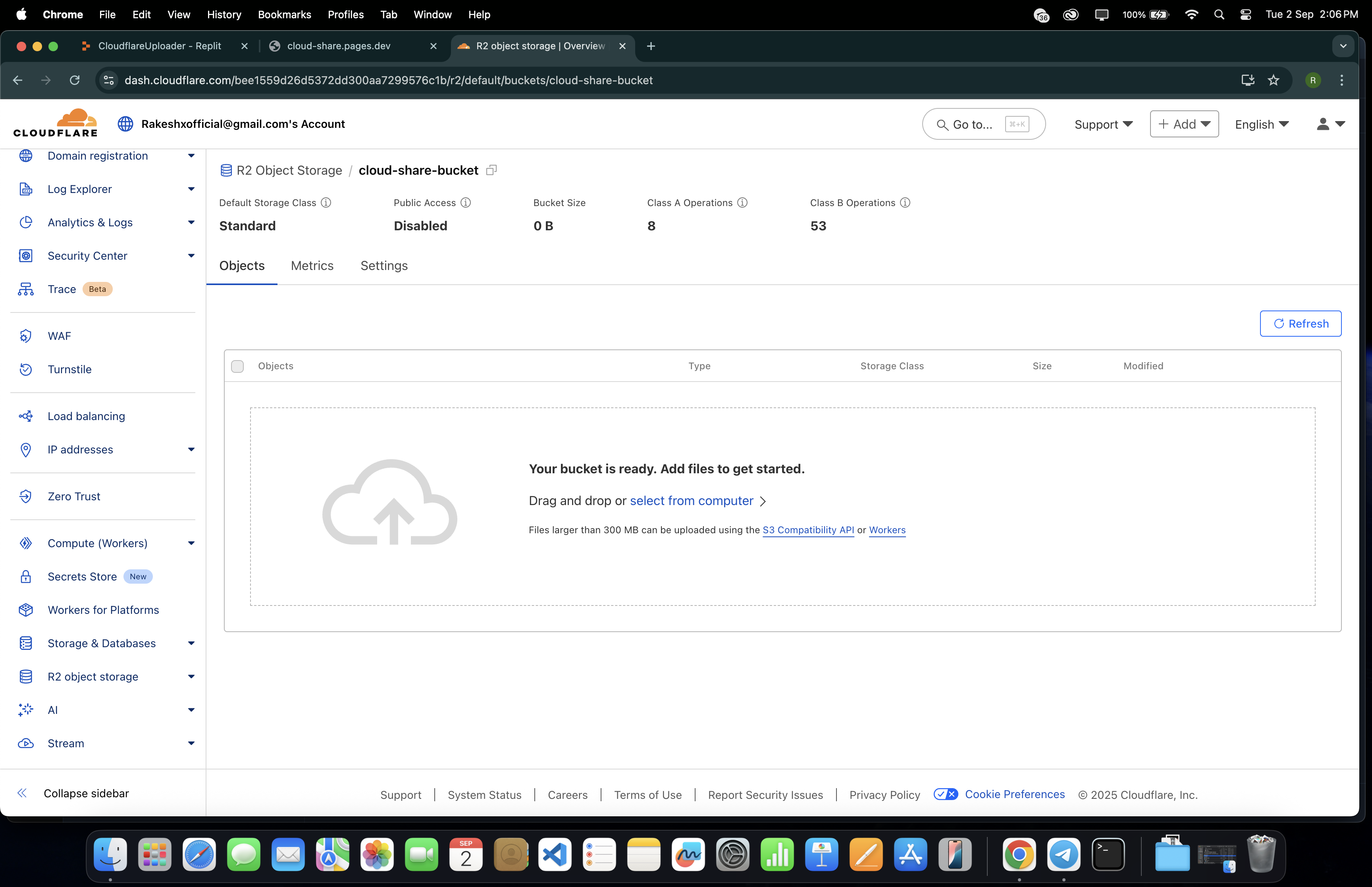Open macOS Spotlight search icon
This screenshot has height=887, width=1372.
tap(1219, 14)
